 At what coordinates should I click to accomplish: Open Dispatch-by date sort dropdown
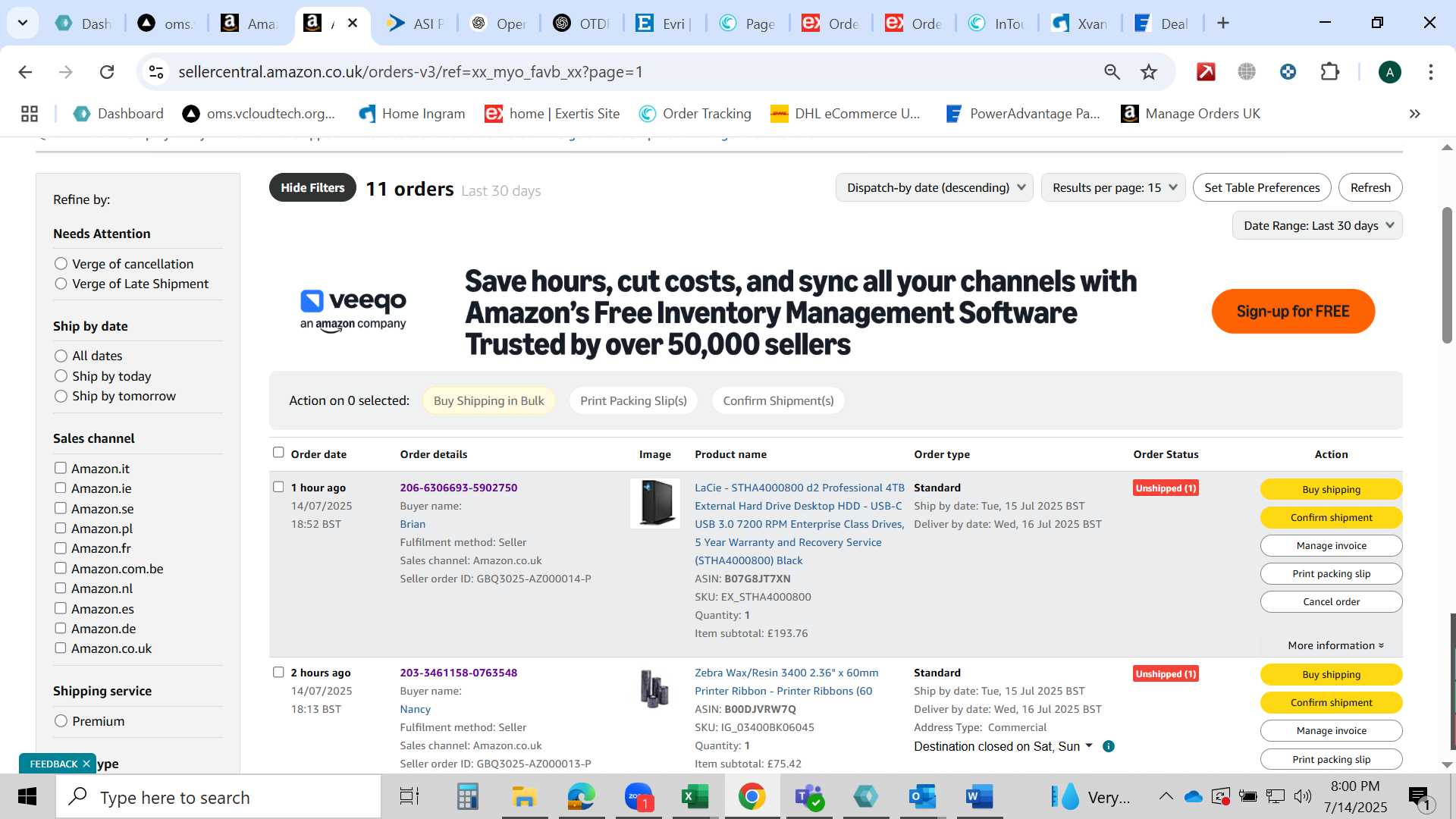934,187
